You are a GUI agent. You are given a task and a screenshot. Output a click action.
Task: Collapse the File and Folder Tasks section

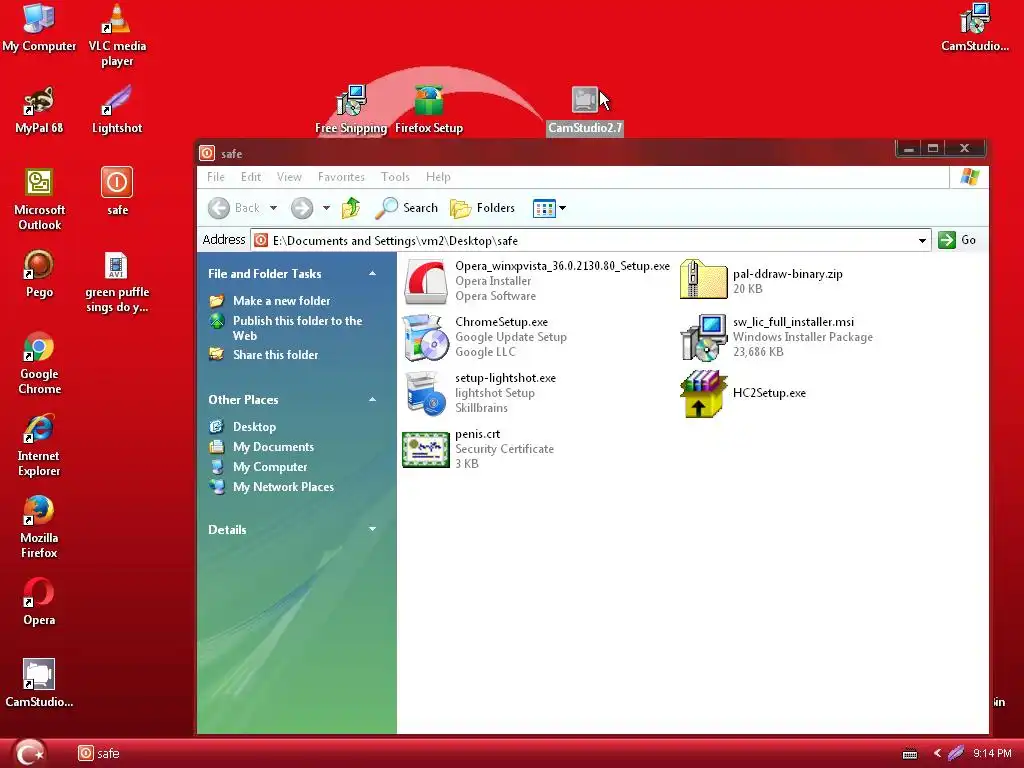click(x=372, y=274)
